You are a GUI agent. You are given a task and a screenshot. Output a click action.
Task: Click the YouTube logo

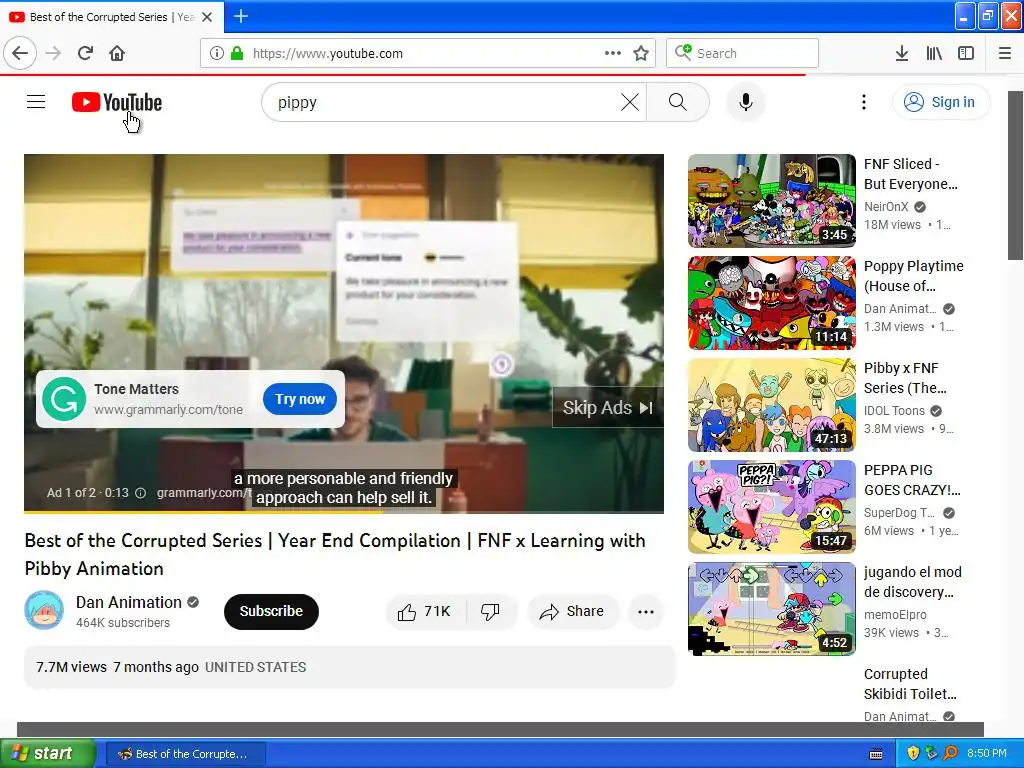(117, 103)
